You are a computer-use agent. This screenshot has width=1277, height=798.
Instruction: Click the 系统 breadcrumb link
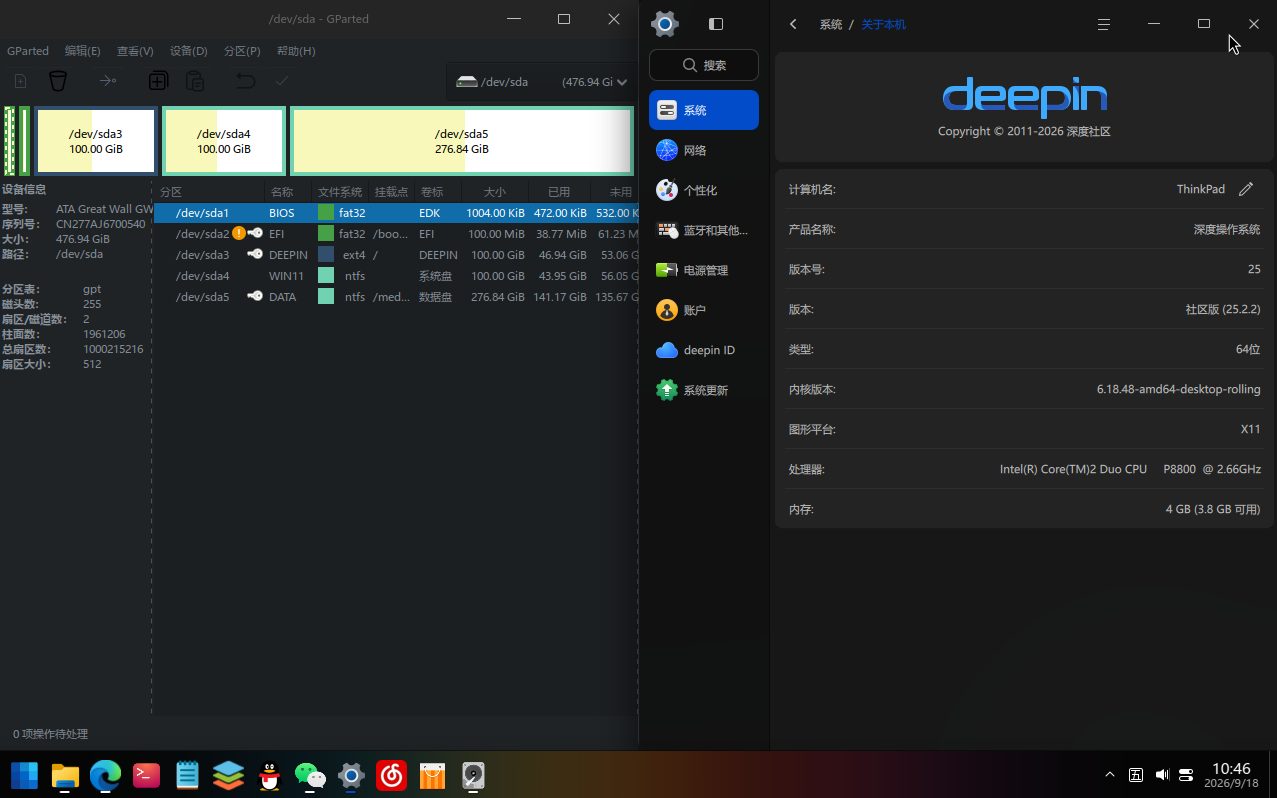tap(831, 24)
